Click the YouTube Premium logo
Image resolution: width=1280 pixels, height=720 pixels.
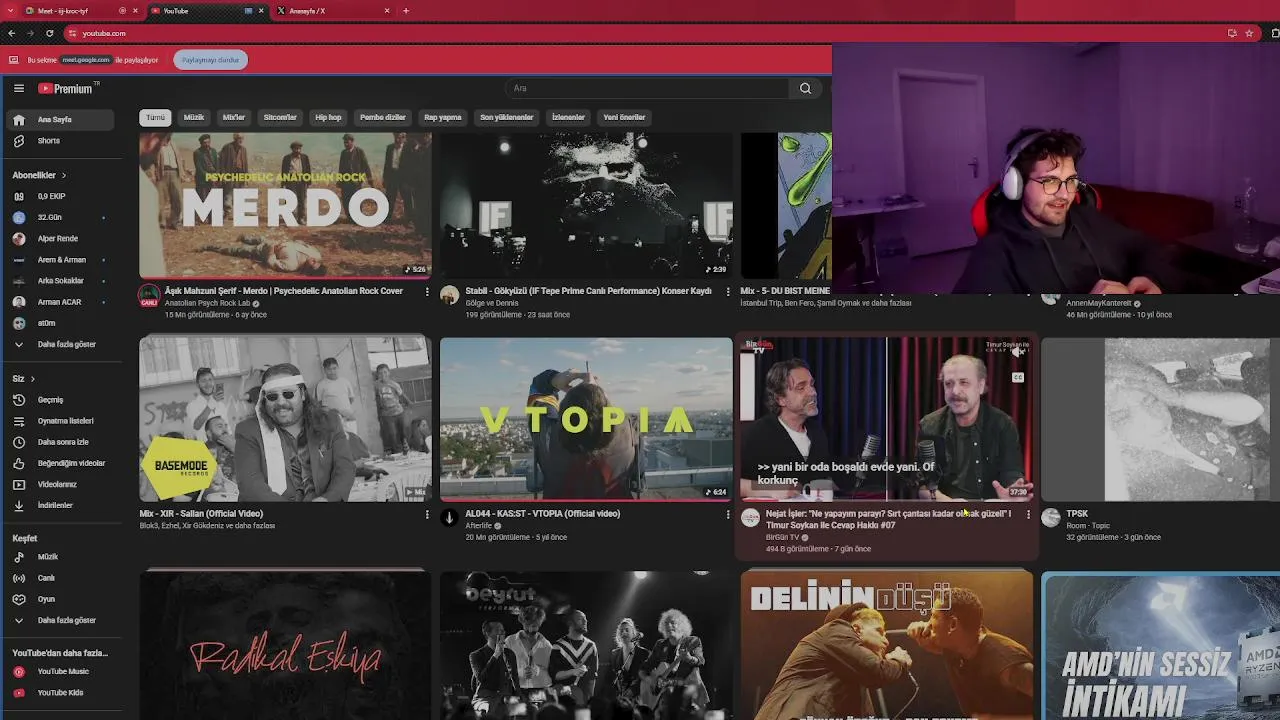[x=68, y=88]
